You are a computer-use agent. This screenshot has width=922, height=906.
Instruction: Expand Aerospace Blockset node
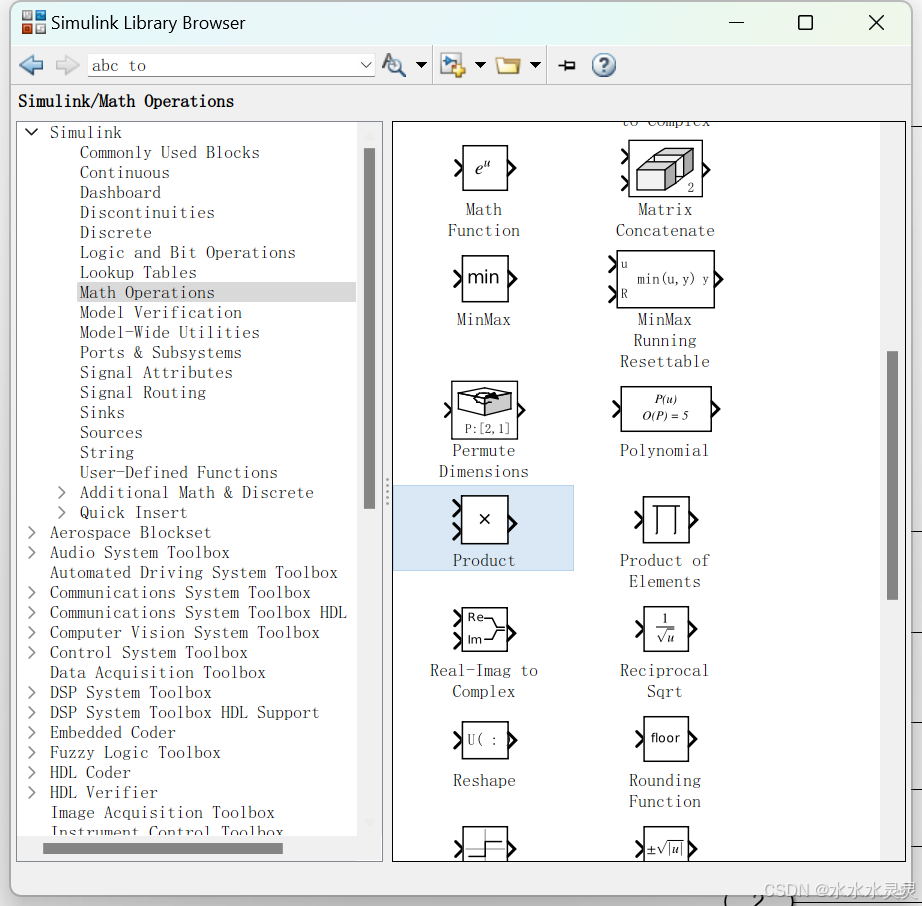pos(32,532)
